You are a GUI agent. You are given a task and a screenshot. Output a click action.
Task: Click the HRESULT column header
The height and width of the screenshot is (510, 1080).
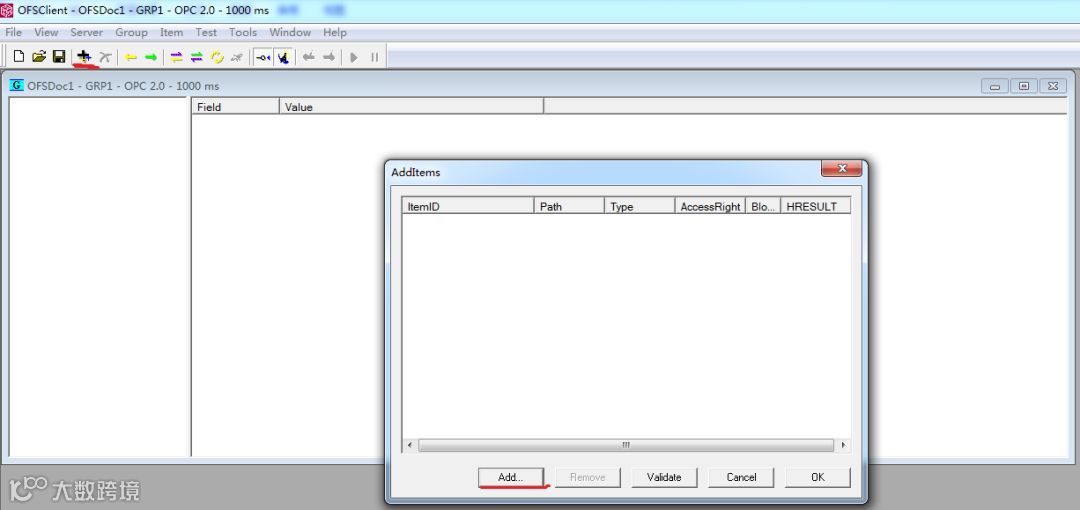click(x=816, y=206)
